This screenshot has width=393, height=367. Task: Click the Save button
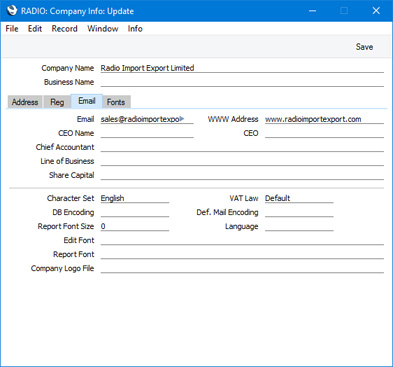point(364,47)
